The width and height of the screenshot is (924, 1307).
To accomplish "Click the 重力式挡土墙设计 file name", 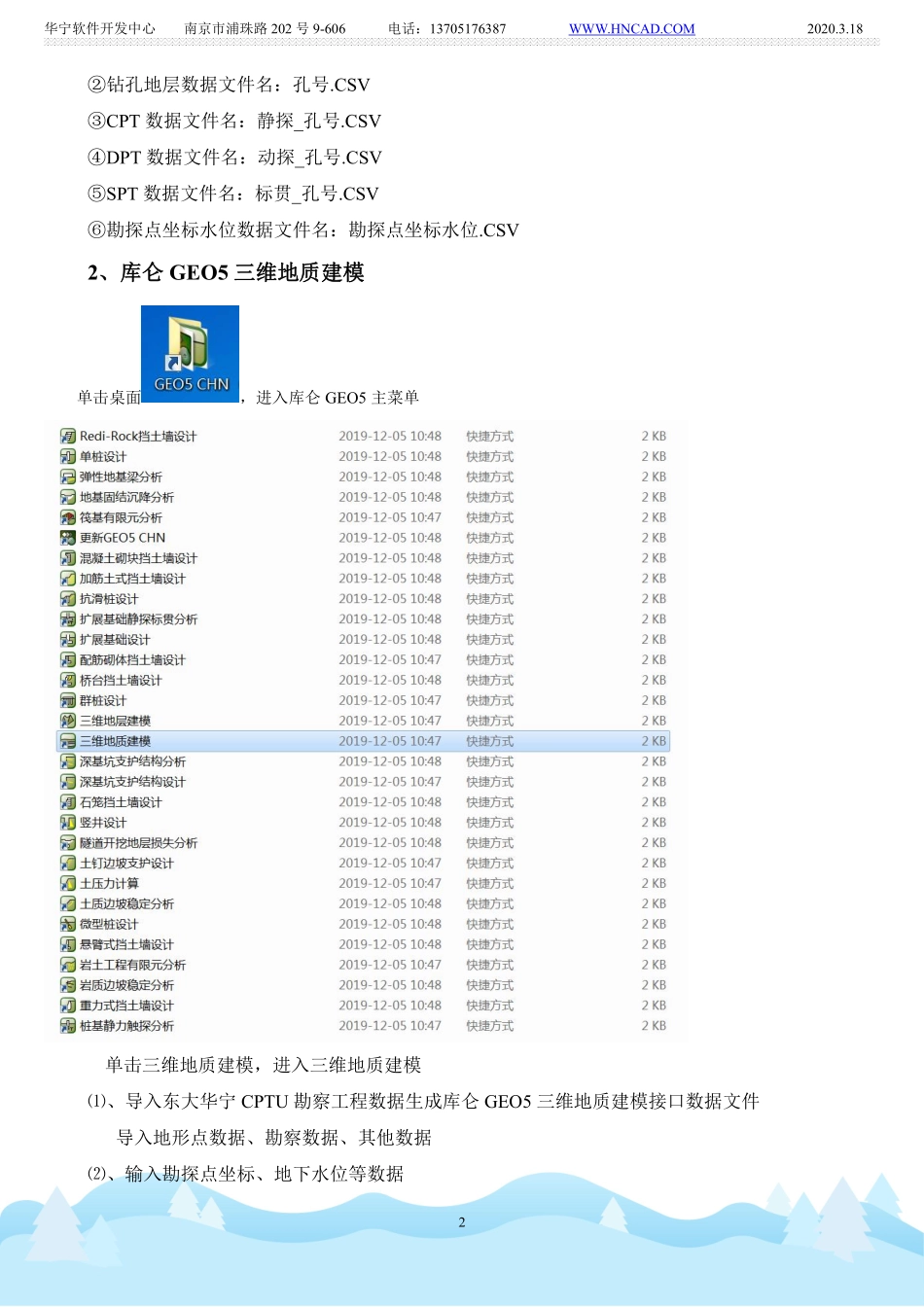I will pyautogui.click(x=126, y=1006).
